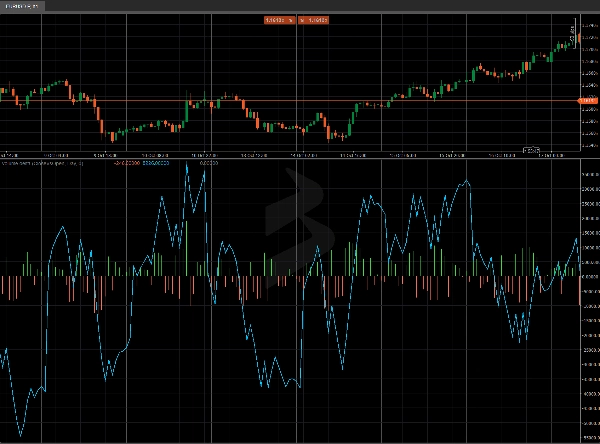Click the horizontal orange price line on chart
This screenshot has width=600, height=444.
300,101
